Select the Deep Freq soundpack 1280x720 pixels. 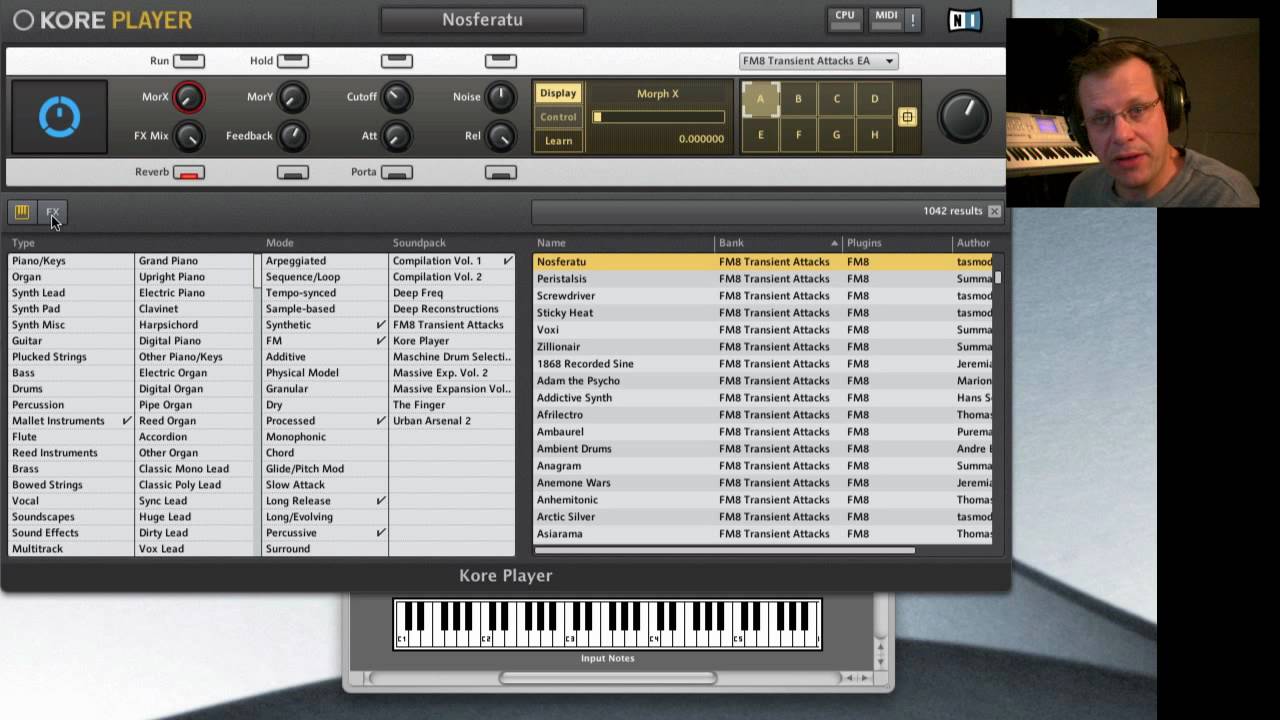coord(452,293)
